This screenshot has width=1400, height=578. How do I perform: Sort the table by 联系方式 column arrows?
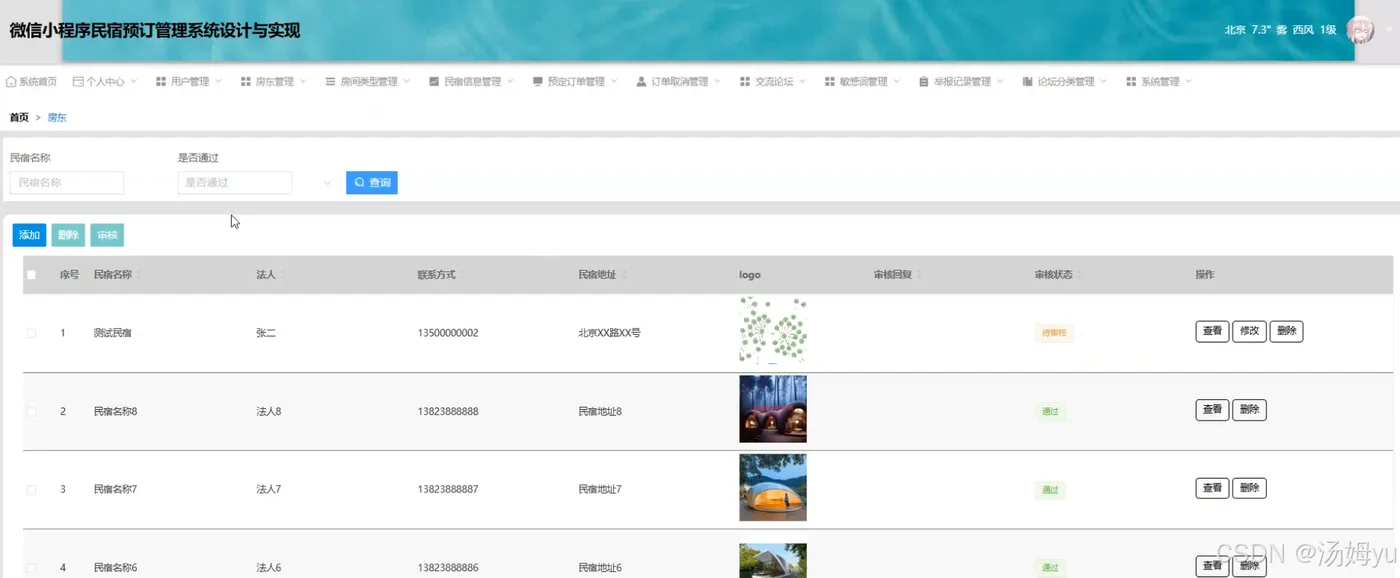463,275
